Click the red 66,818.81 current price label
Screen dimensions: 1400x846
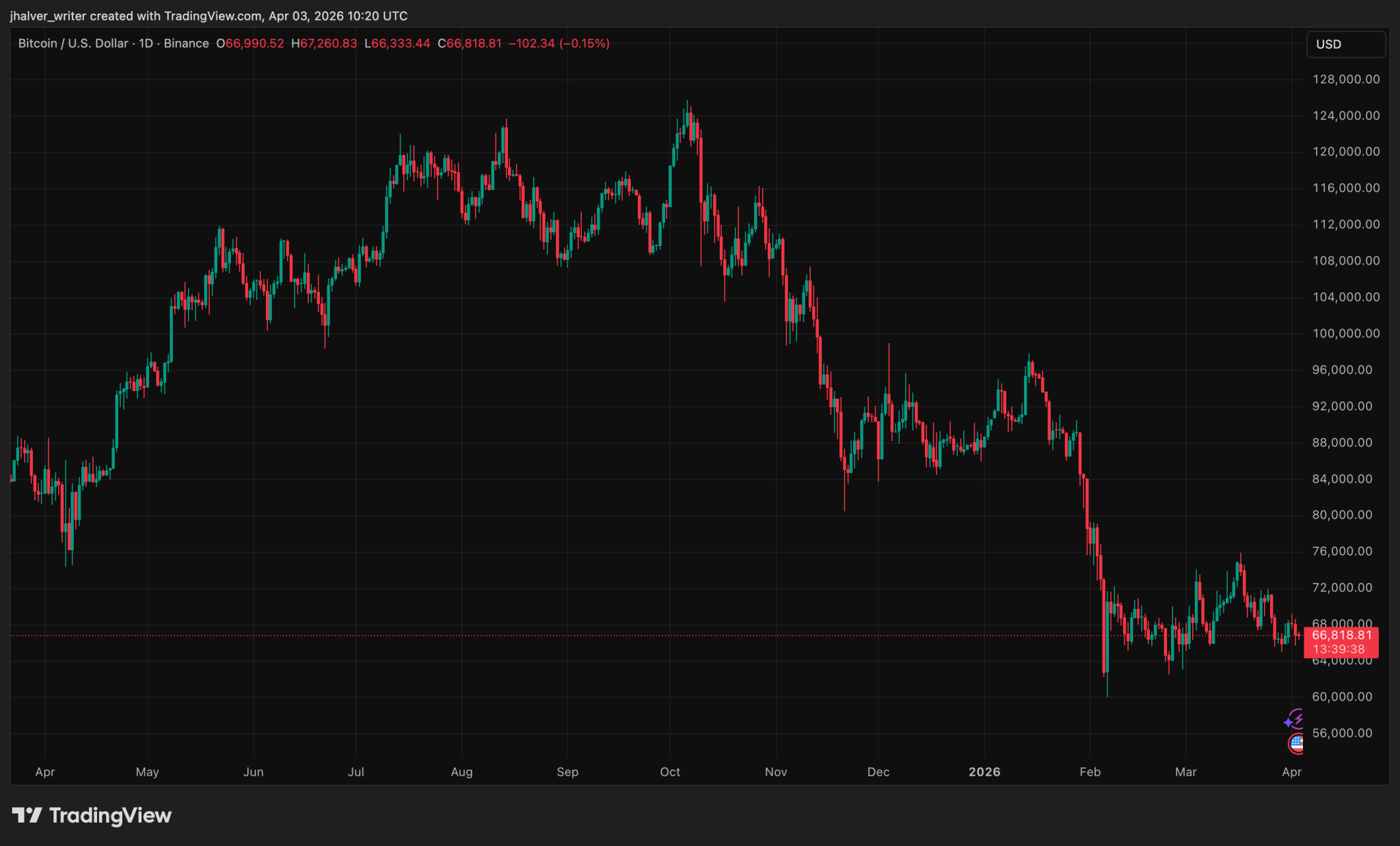pyautogui.click(x=1341, y=635)
